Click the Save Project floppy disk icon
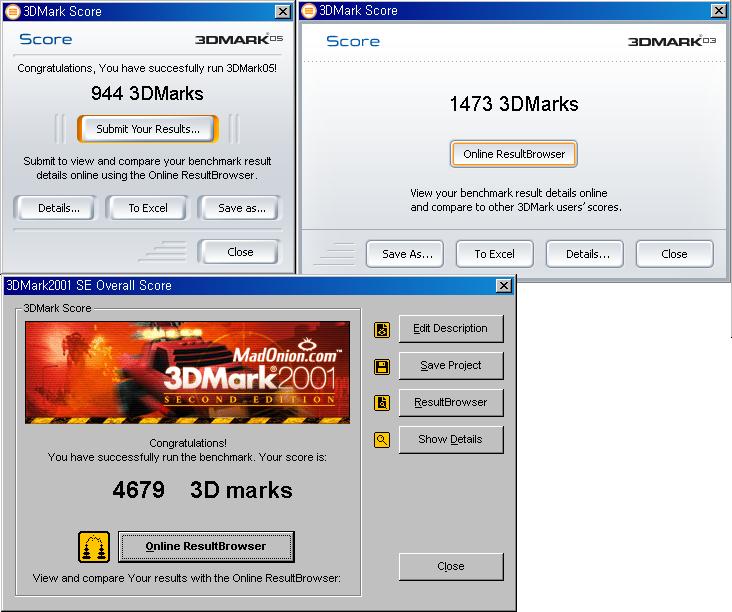732x612 pixels. 382,366
